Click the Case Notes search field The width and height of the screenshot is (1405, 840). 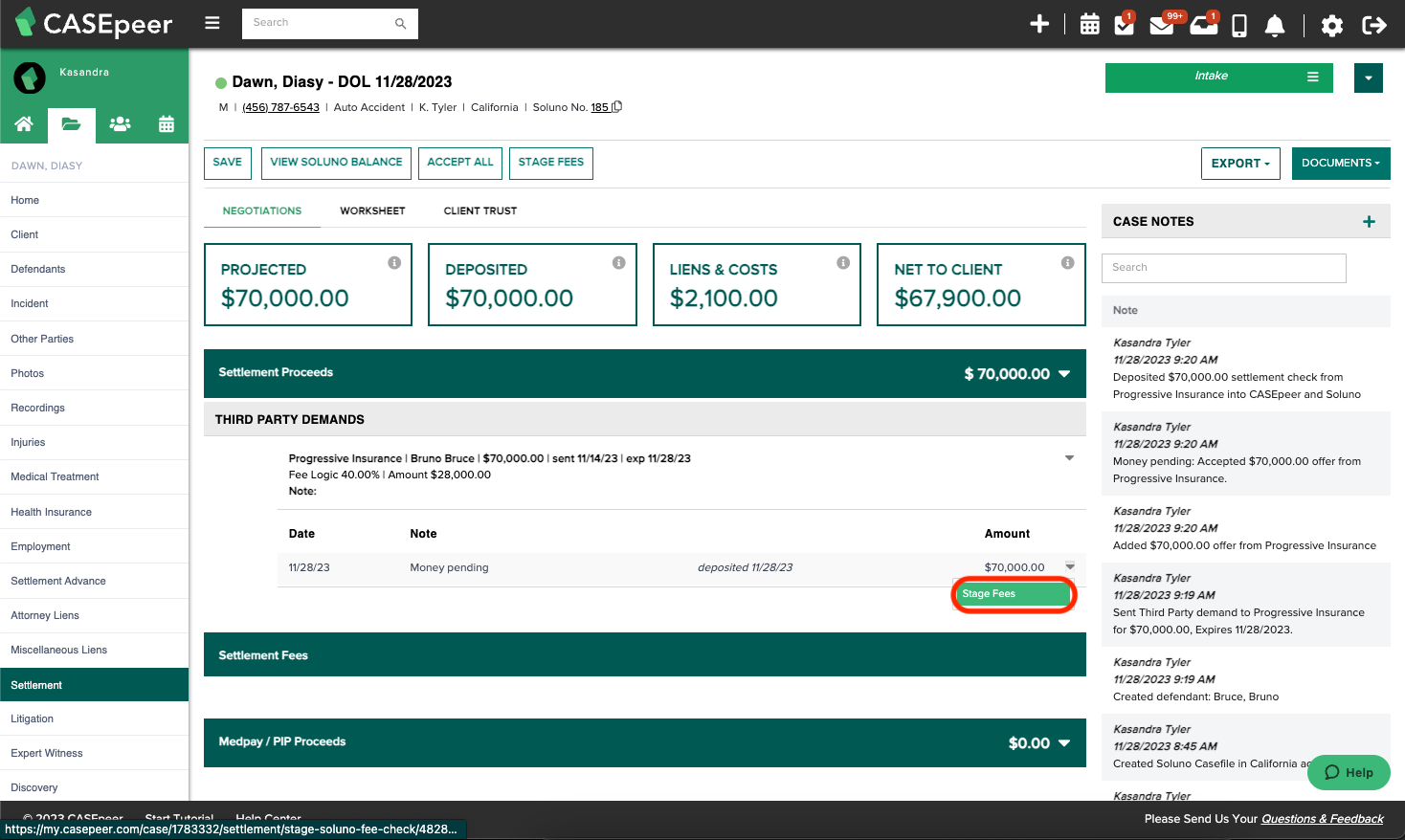coord(1224,268)
